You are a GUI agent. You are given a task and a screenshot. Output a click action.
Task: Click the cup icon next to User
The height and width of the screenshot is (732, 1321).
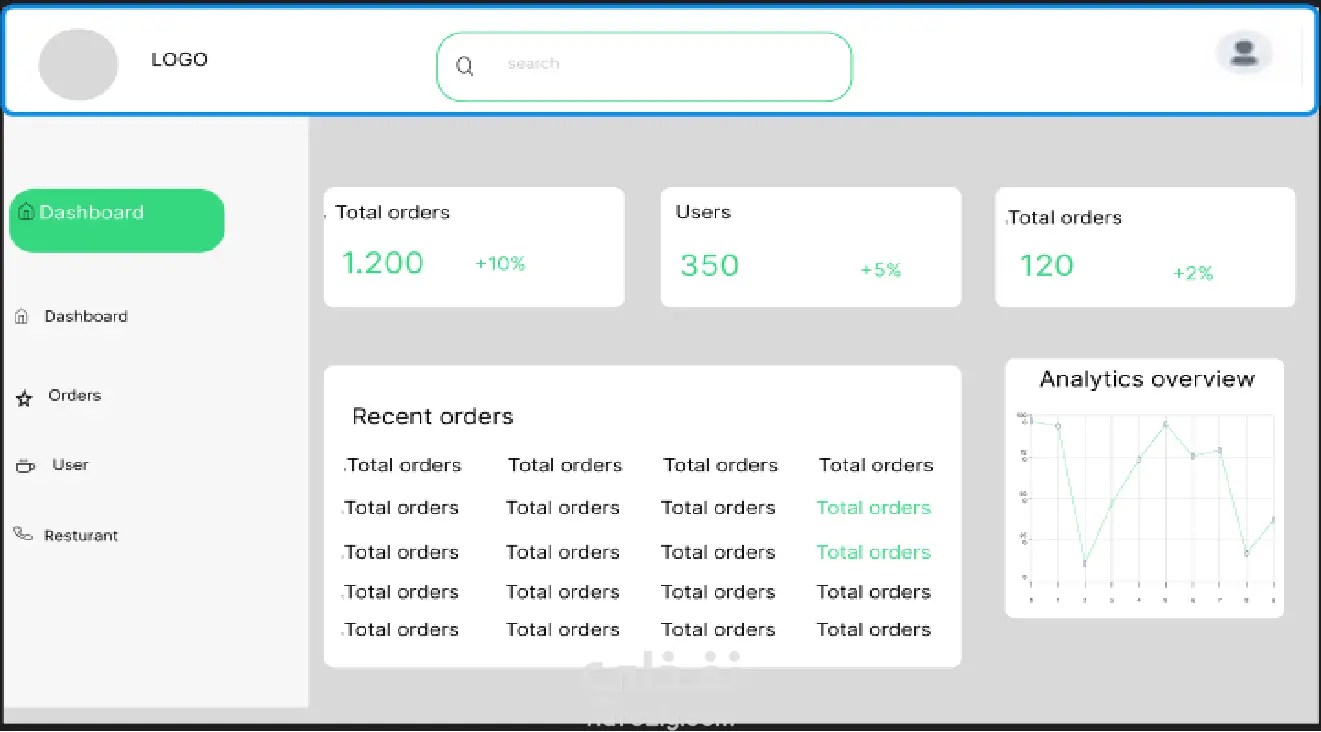24,466
